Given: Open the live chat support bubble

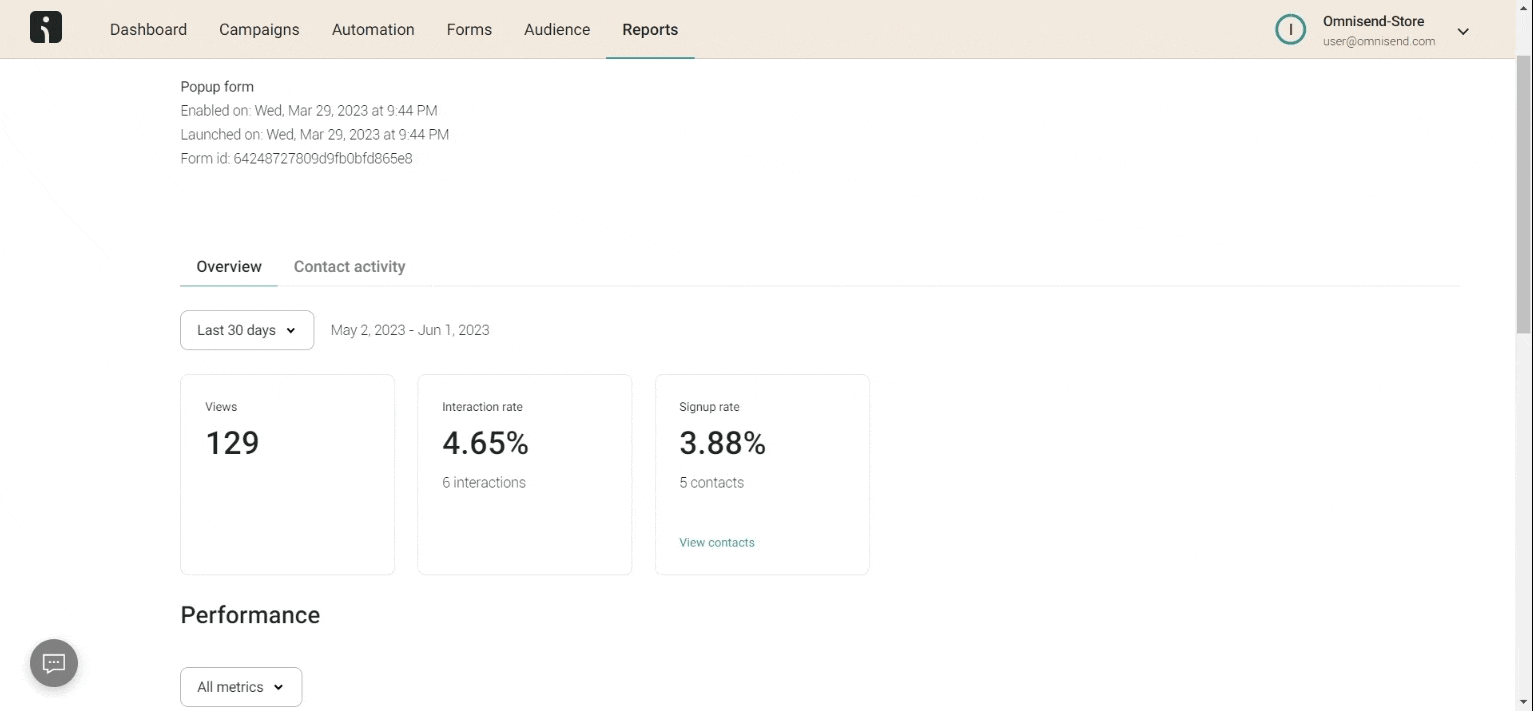Looking at the screenshot, I should coord(54,663).
